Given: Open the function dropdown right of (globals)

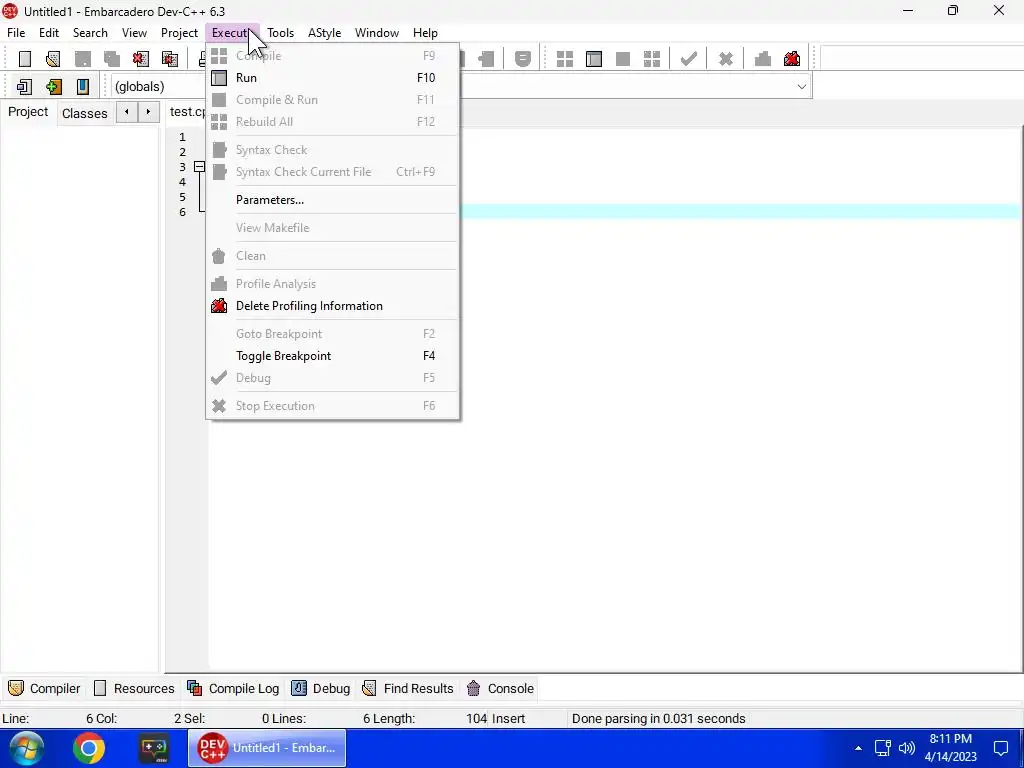Looking at the screenshot, I should click(x=801, y=86).
